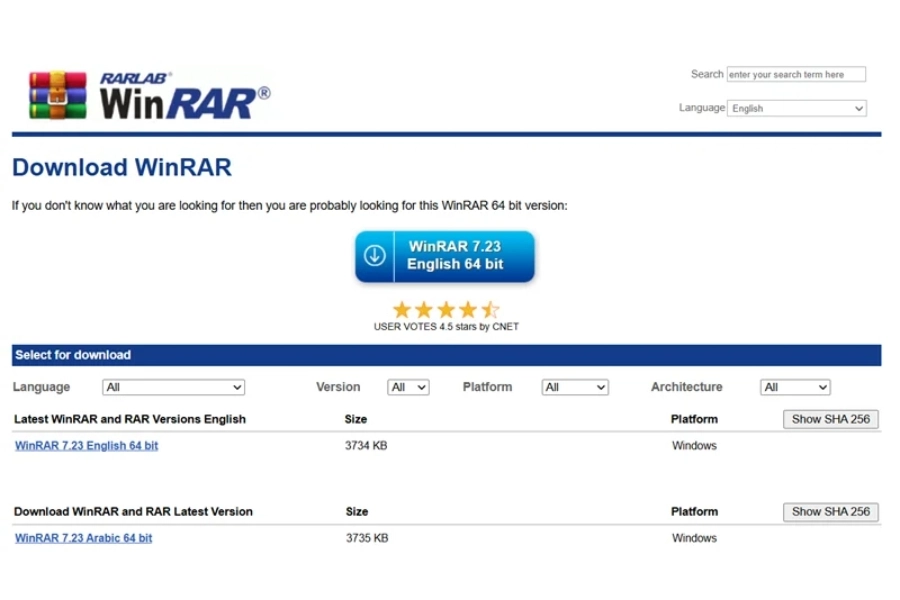Open the Version filter dropdown
This screenshot has width=900, height=600.
click(x=408, y=387)
